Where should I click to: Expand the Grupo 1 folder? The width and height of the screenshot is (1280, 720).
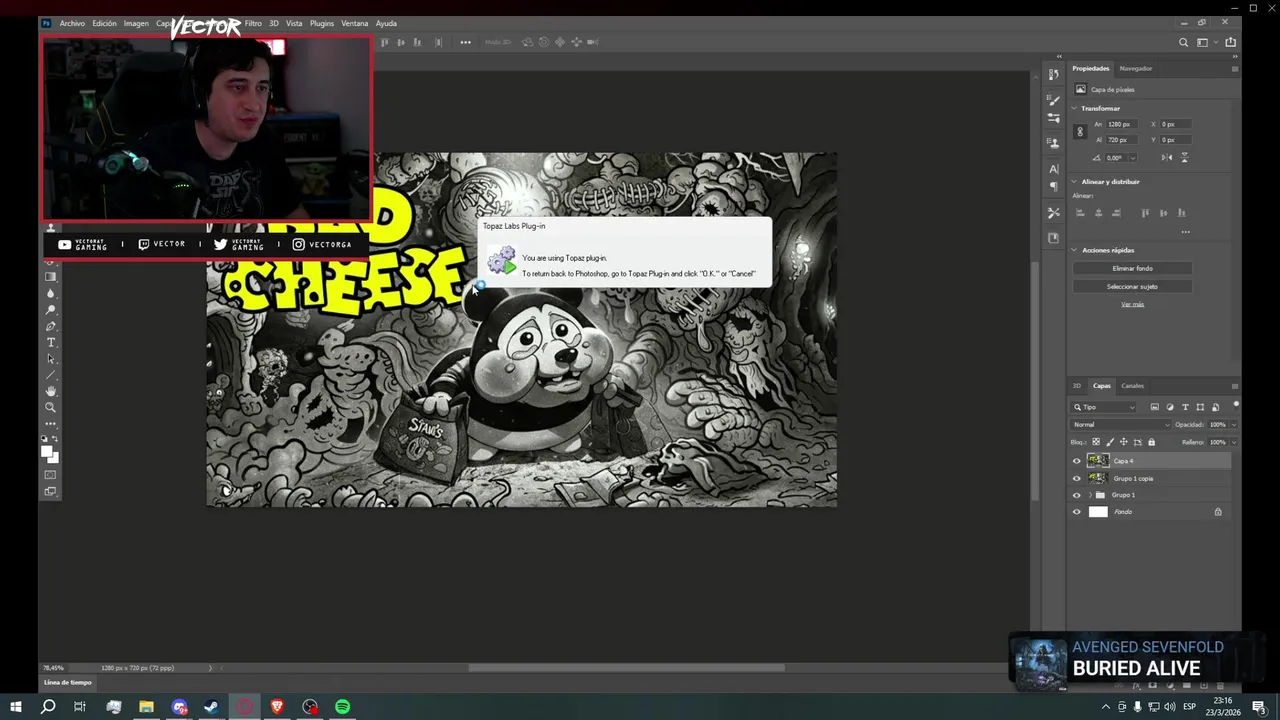1090,495
